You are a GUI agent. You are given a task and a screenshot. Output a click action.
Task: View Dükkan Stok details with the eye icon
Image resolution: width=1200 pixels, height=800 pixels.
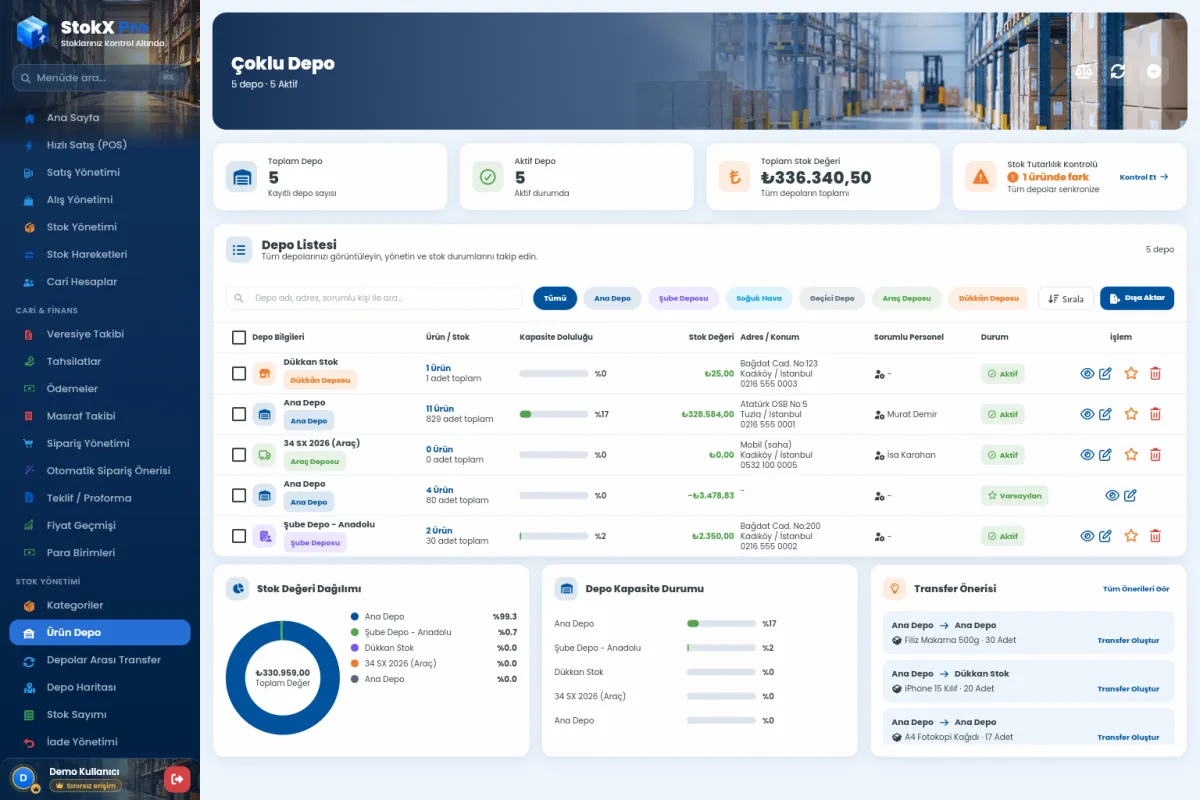tap(1087, 373)
